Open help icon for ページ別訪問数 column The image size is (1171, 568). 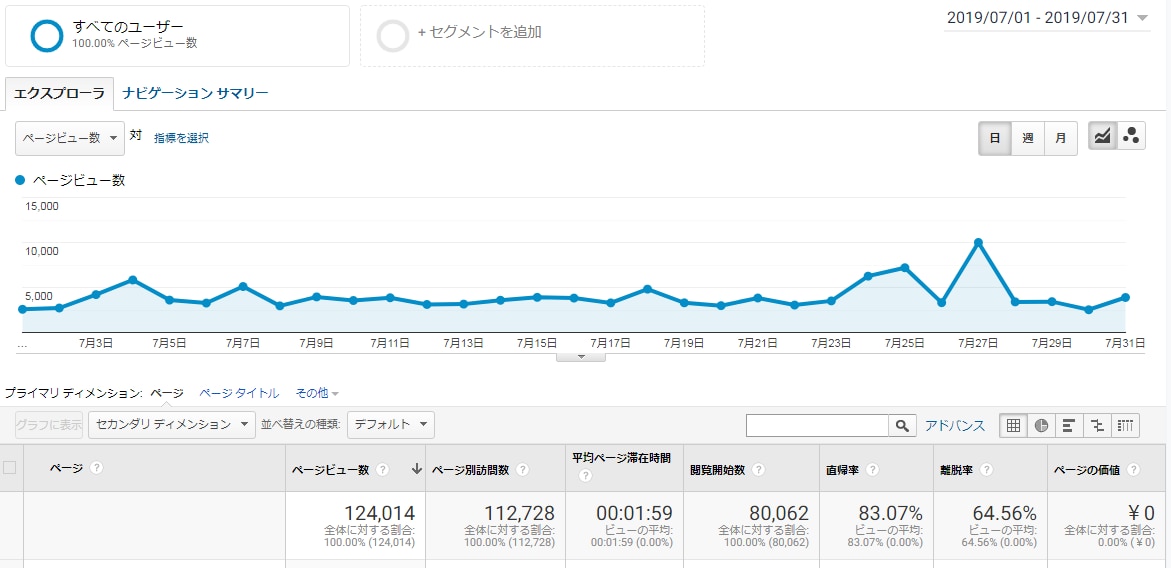(523, 469)
